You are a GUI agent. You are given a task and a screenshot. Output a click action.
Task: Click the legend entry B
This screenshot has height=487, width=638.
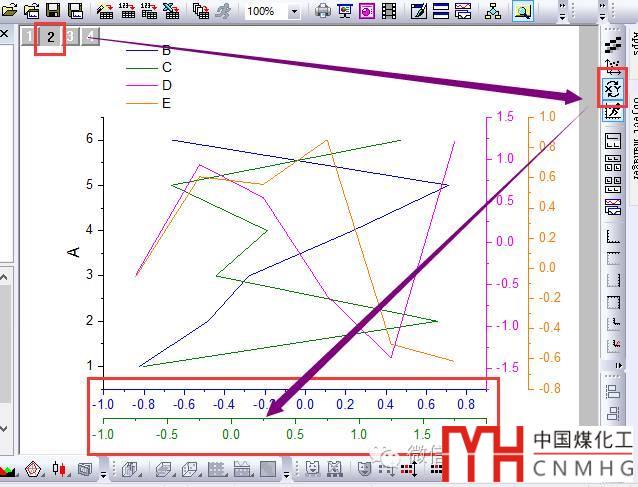166,50
